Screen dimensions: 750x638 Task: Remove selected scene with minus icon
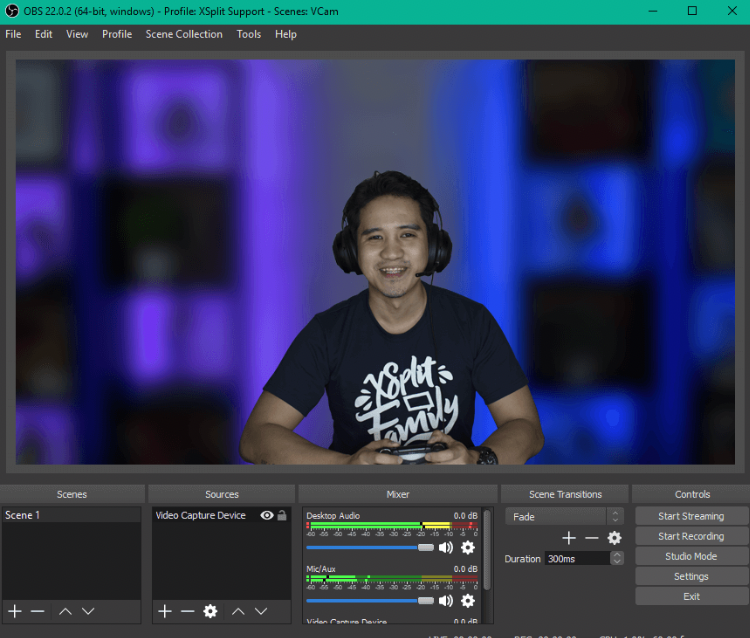(x=37, y=611)
